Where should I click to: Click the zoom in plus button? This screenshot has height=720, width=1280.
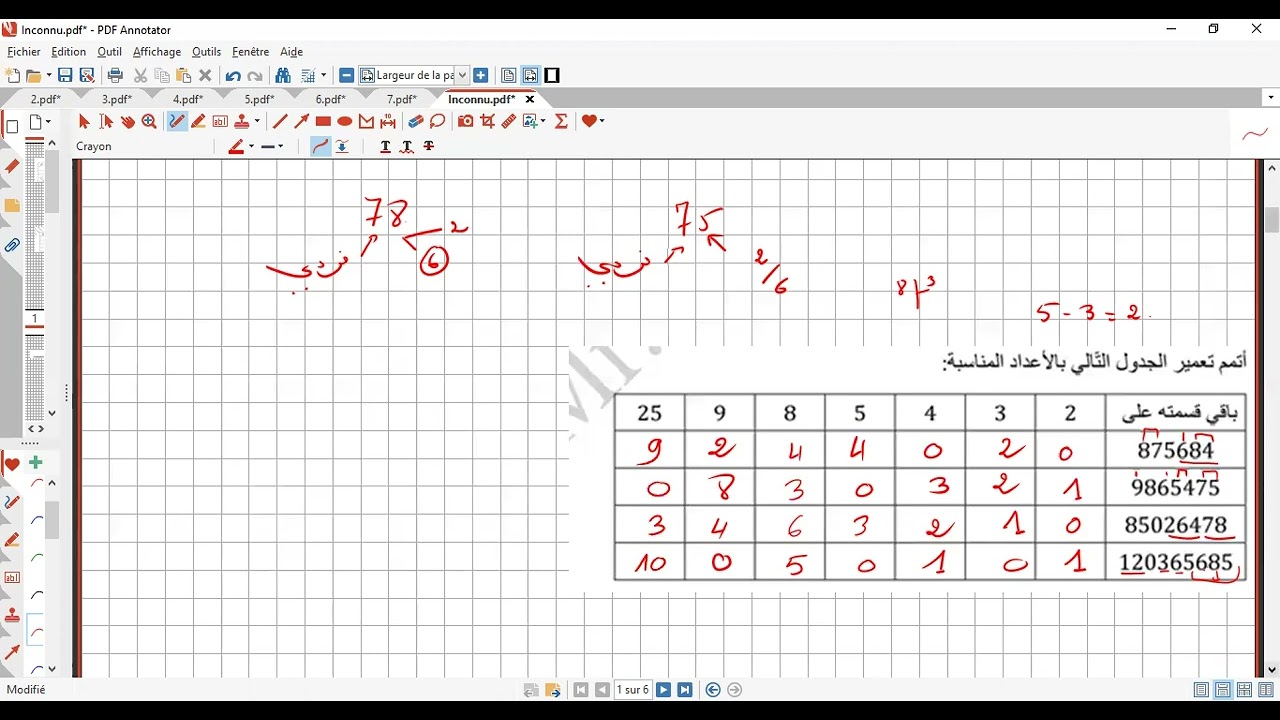[481, 75]
